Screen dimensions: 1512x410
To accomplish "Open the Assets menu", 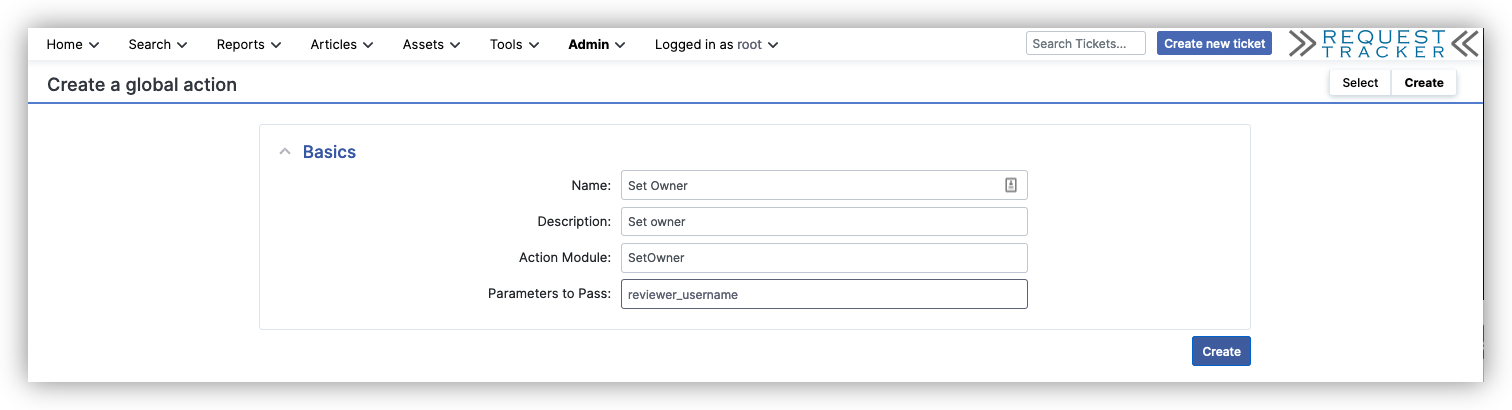I will (x=431, y=44).
